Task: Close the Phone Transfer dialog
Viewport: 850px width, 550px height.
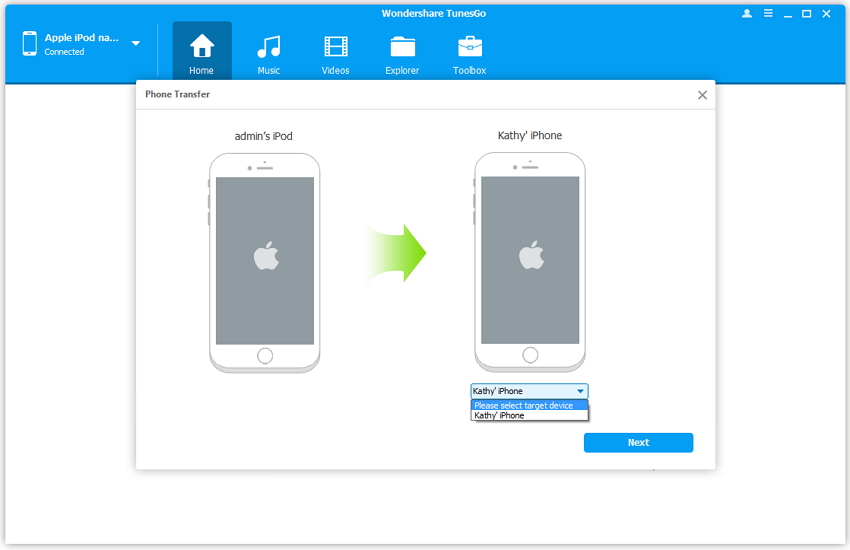Action: pyautogui.click(x=702, y=95)
